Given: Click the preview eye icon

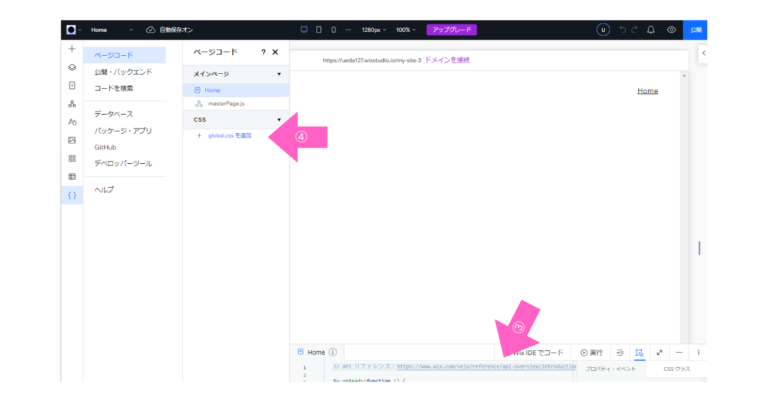Looking at the screenshot, I should 672,30.
